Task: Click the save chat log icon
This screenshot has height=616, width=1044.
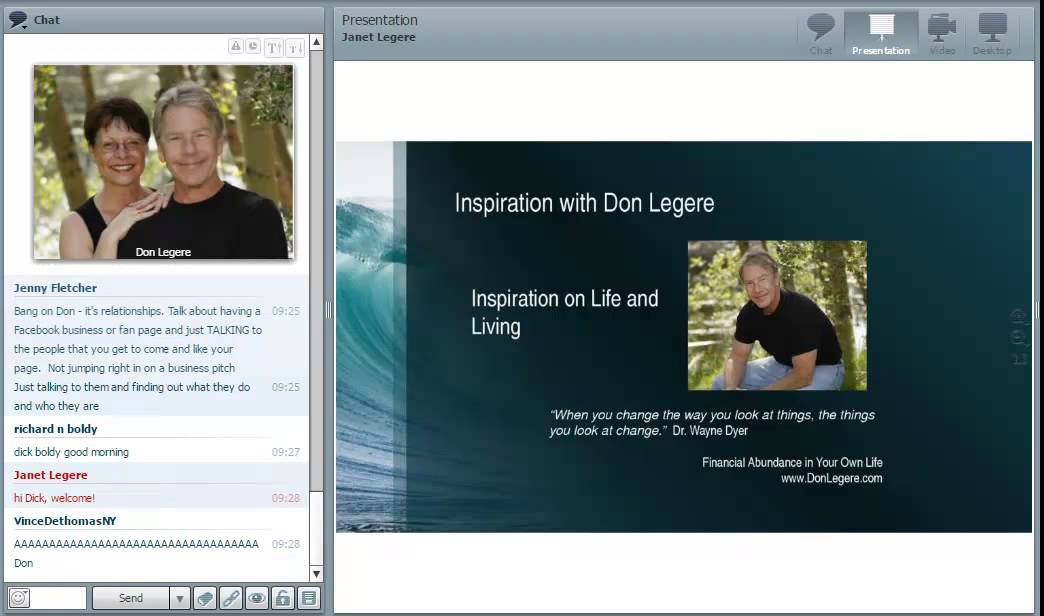Action: point(309,598)
